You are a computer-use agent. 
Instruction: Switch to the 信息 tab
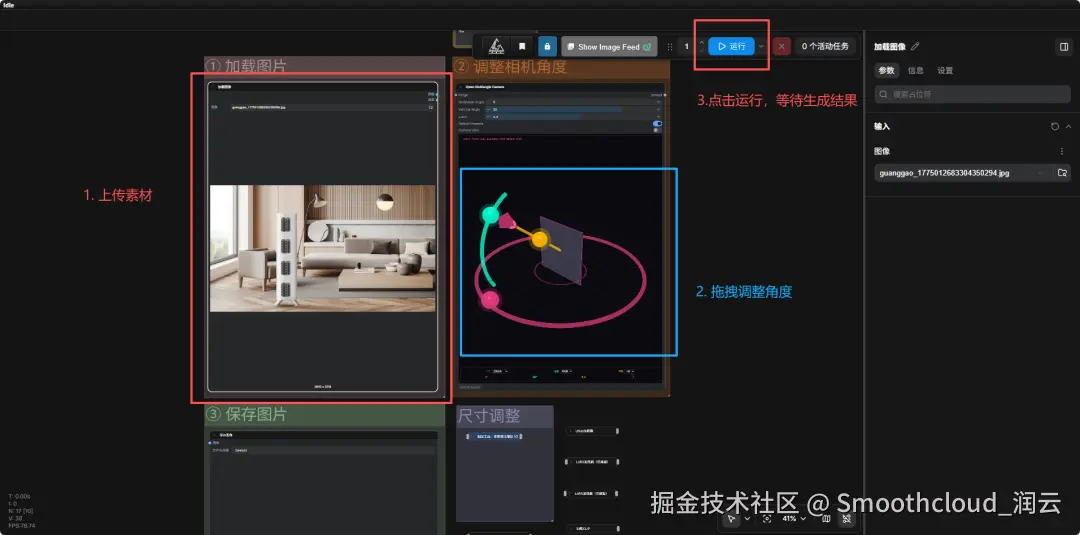coord(915,70)
